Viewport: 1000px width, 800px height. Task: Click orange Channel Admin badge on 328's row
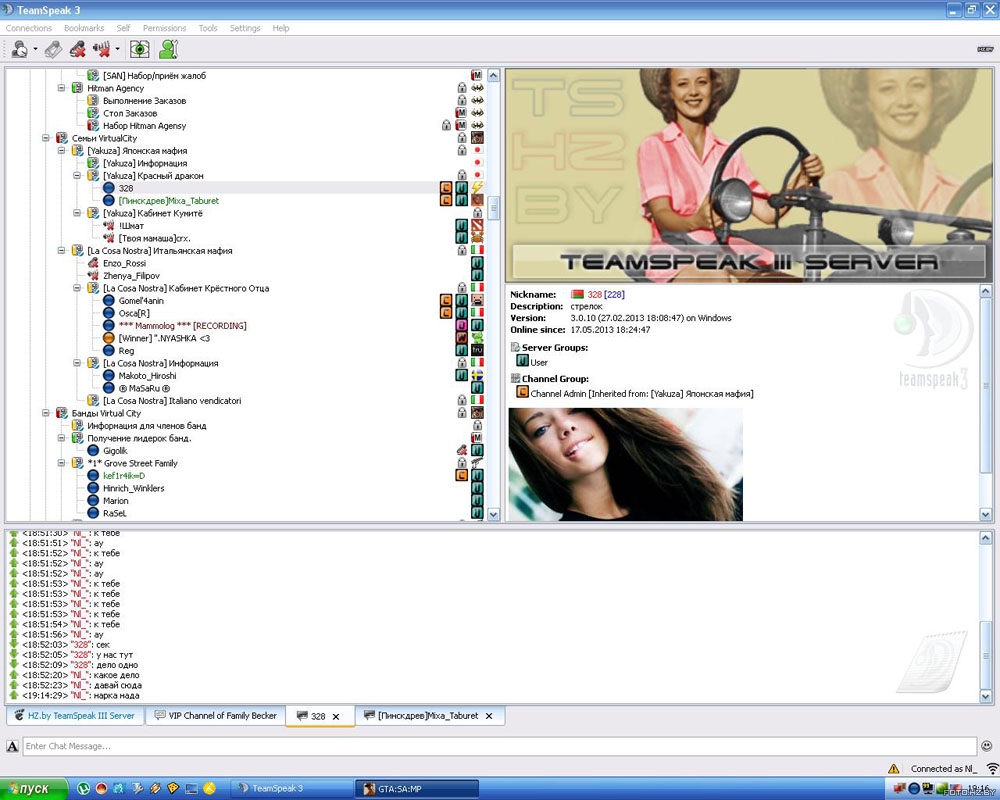click(x=446, y=188)
